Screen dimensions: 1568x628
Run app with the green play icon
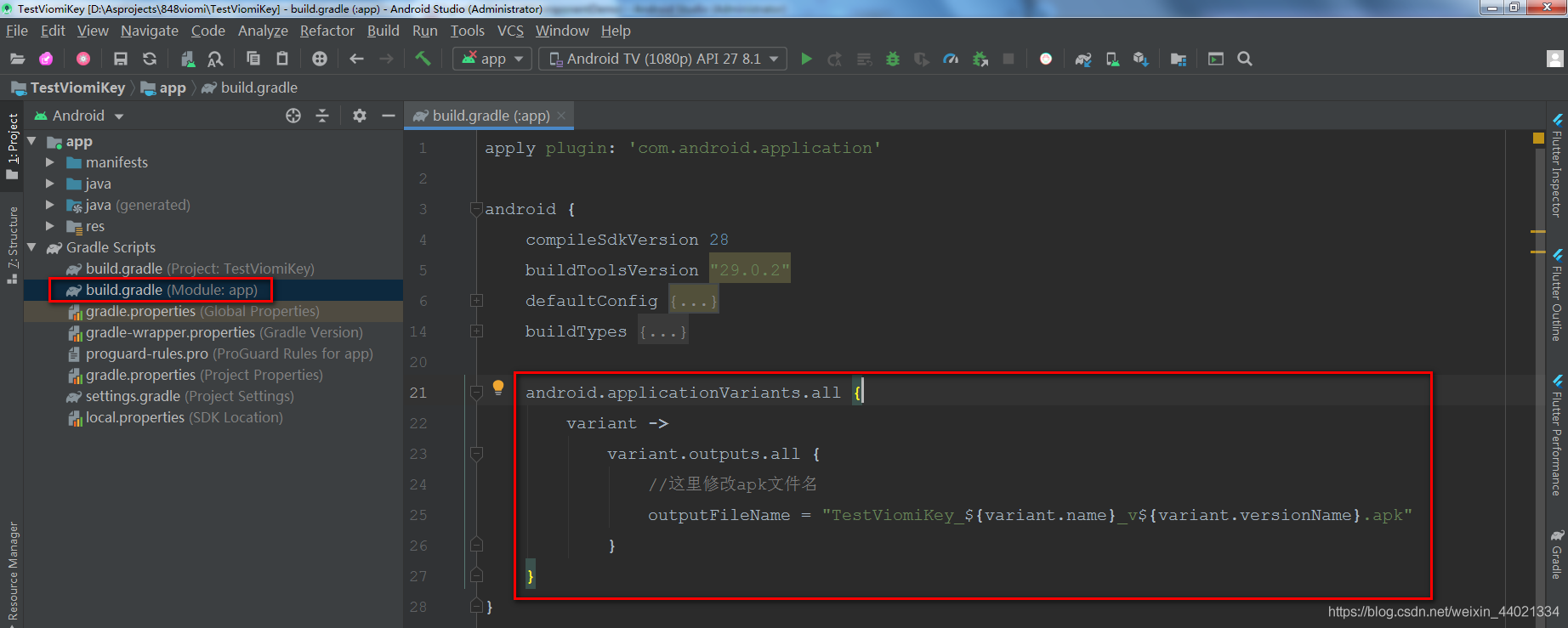tap(806, 59)
